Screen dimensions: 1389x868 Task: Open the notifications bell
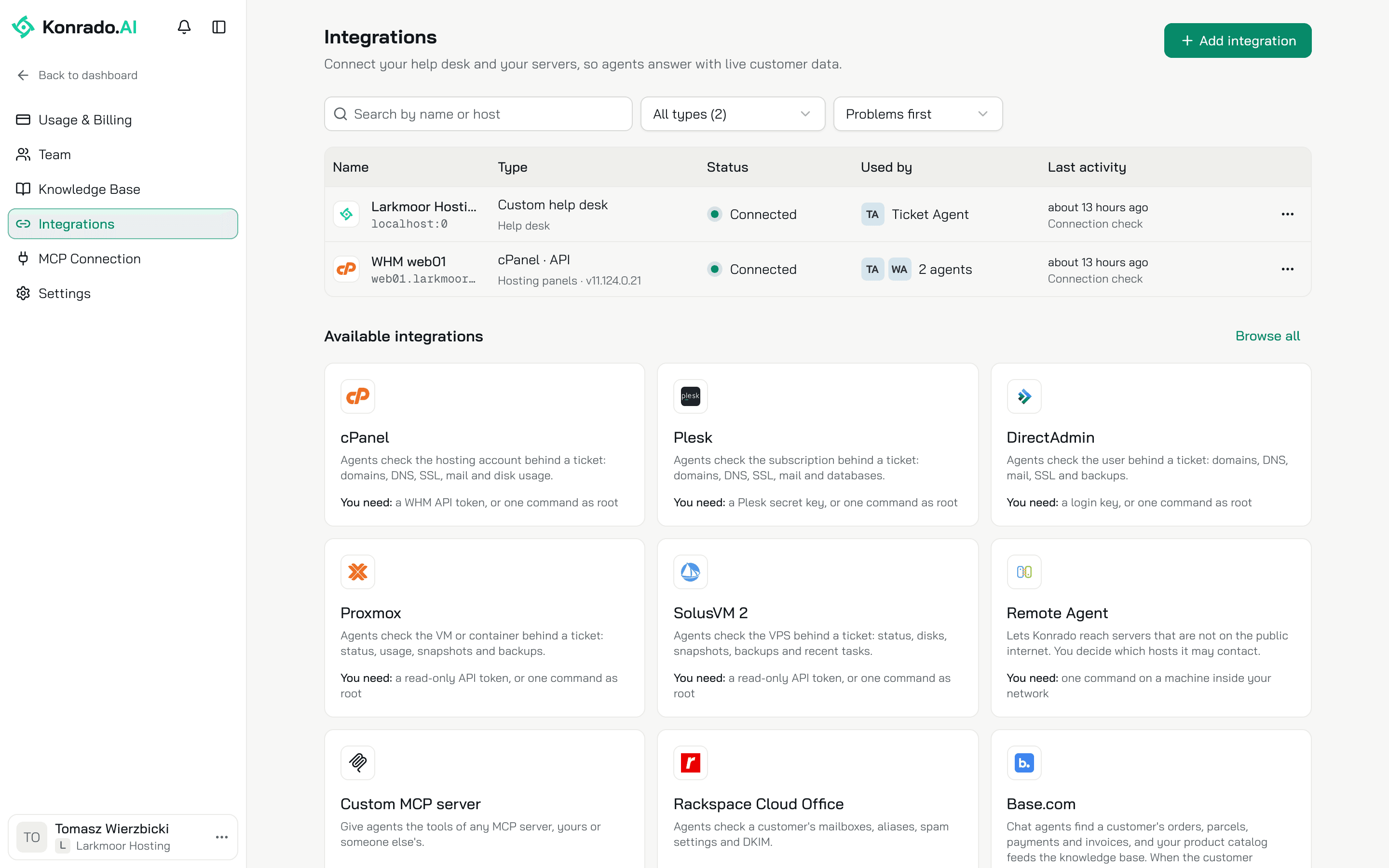[x=184, y=27]
